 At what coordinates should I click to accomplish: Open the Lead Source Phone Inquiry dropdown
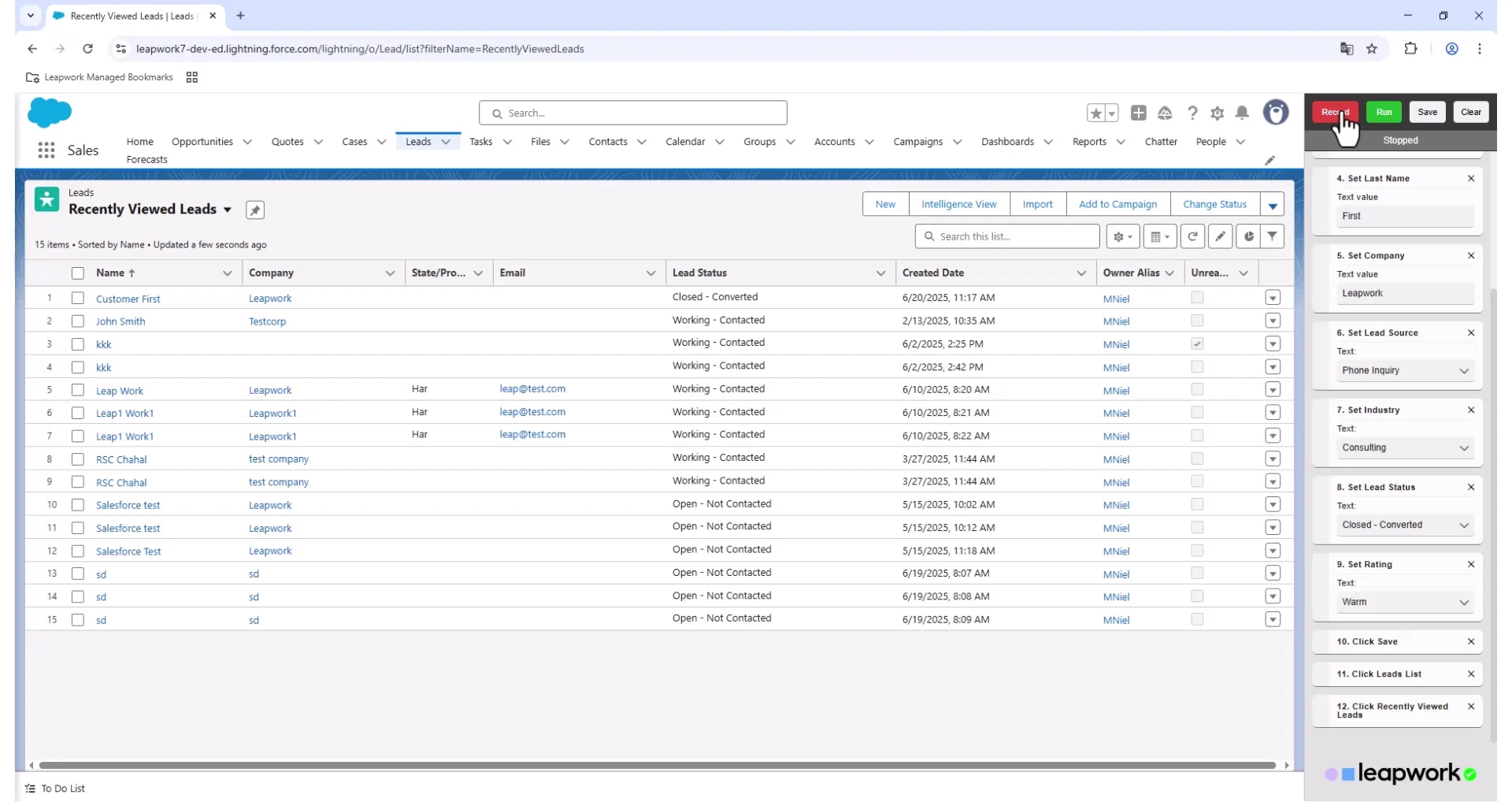(1405, 371)
